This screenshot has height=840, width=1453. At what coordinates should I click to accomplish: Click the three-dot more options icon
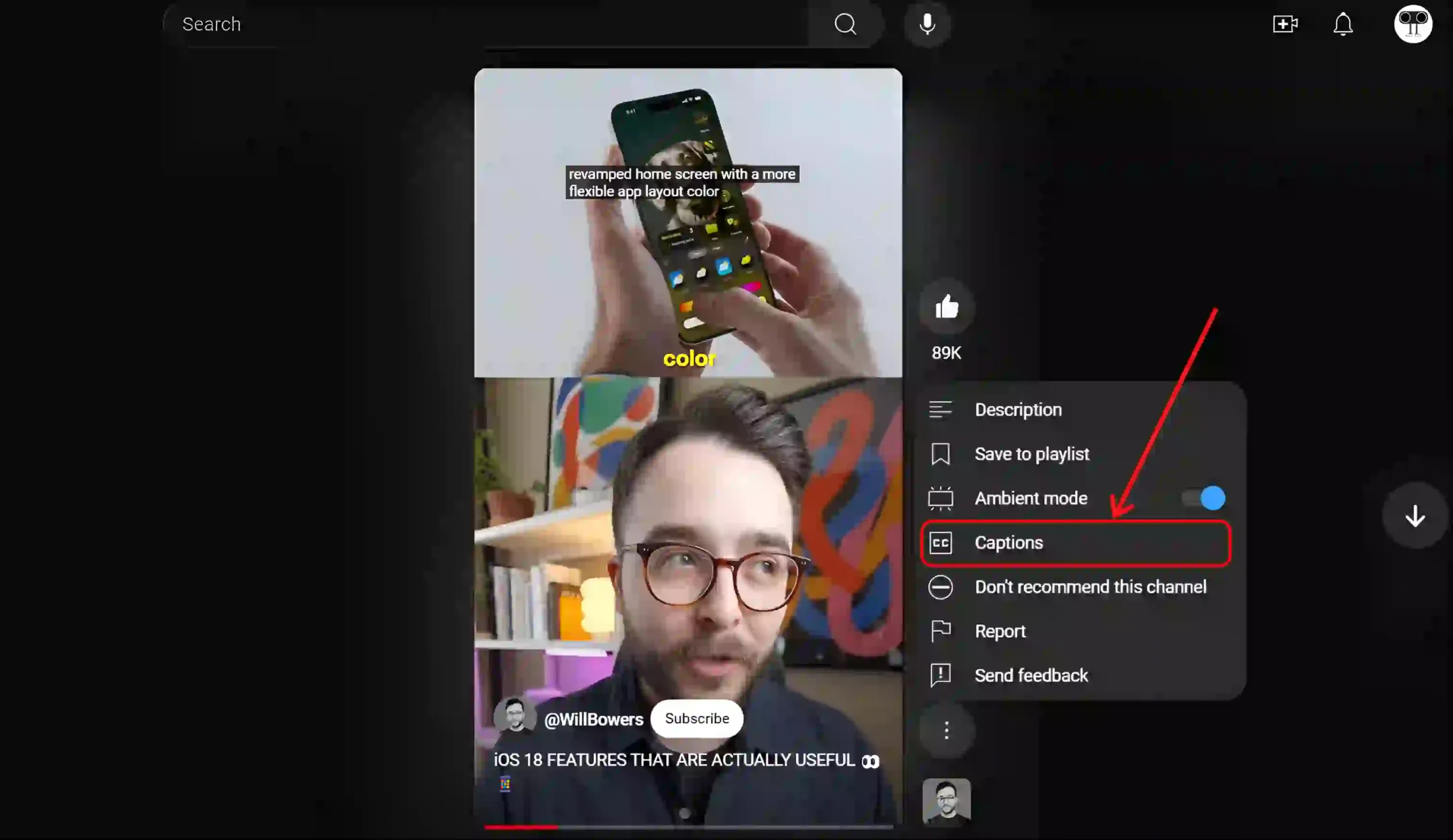pos(946,731)
